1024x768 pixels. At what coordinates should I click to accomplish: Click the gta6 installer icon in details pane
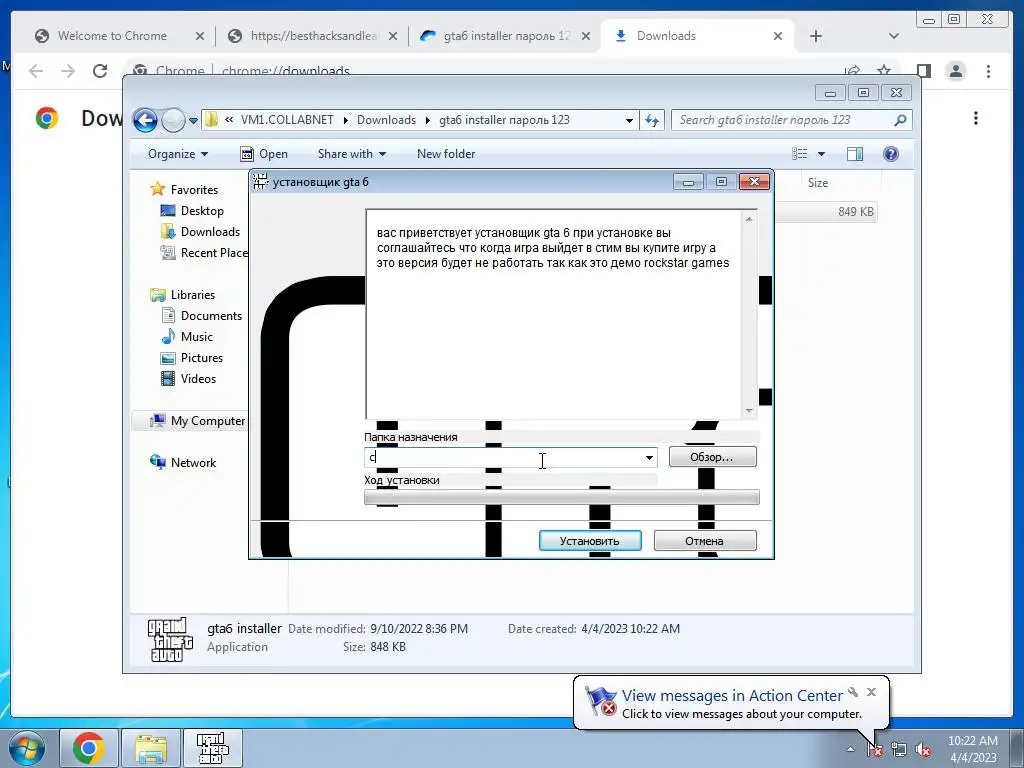pyautogui.click(x=170, y=639)
